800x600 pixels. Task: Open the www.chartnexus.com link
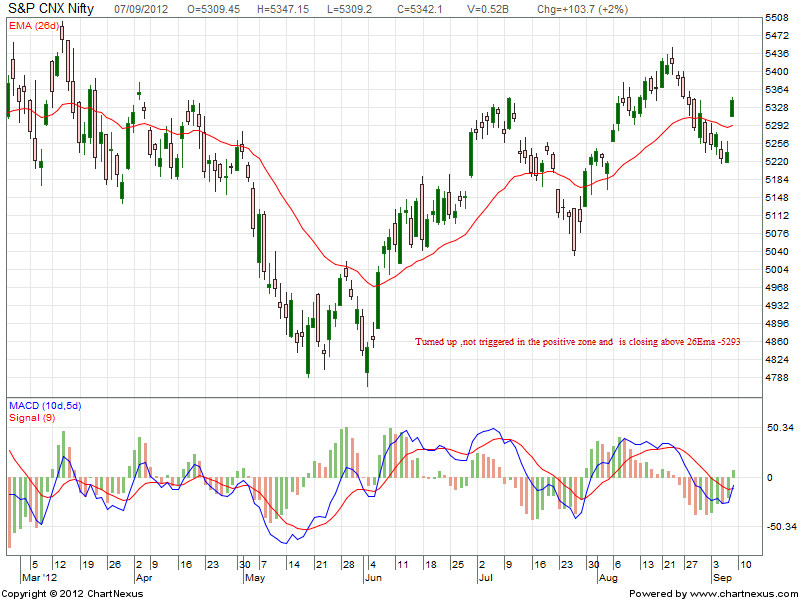click(x=743, y=593)
